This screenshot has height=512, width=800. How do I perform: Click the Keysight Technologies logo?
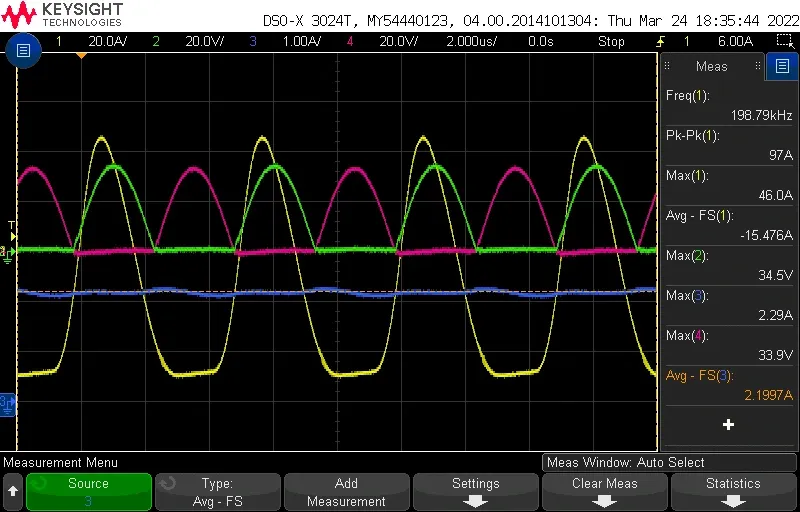pyautogui.click(x=62, y=15)
